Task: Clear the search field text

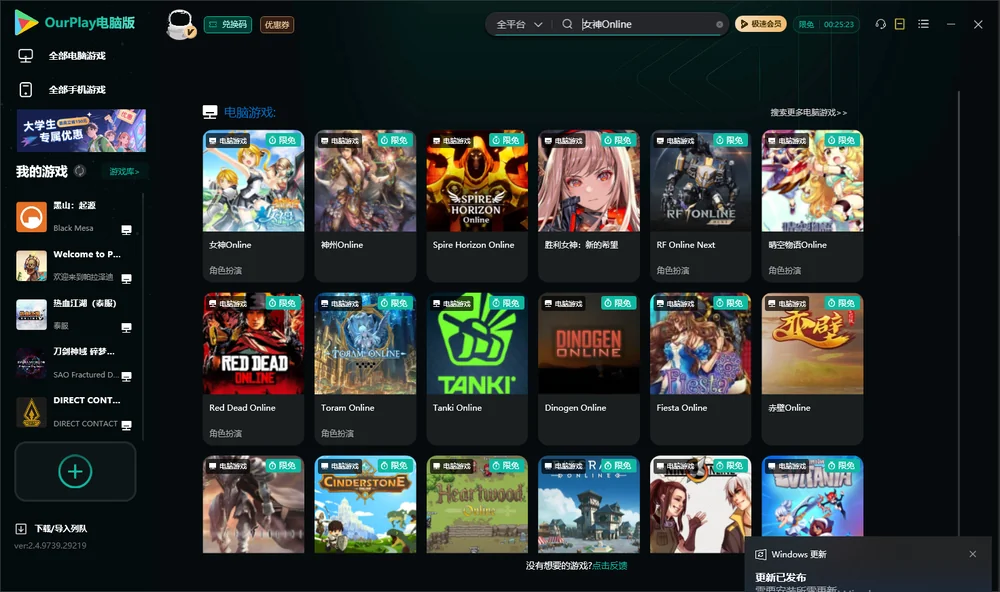Action: point(719,25)
